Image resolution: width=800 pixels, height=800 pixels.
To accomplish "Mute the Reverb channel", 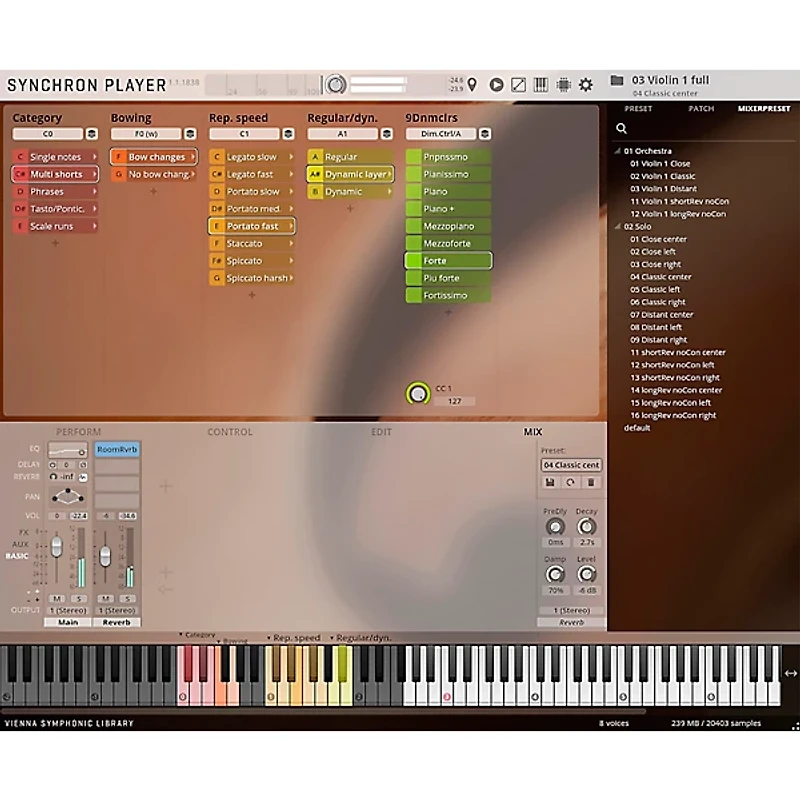I will click(105, 598).
